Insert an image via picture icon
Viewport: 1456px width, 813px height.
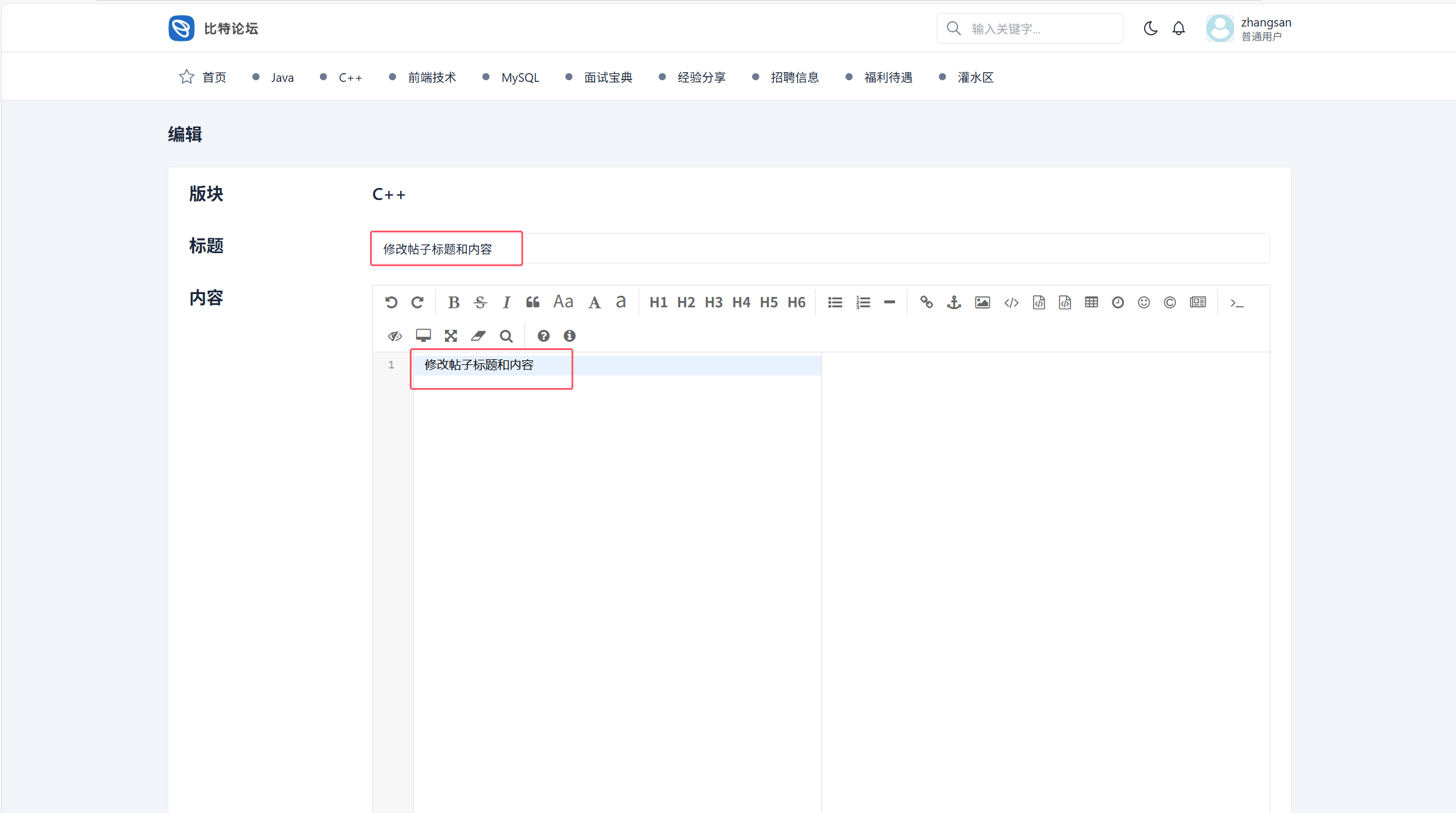tap(982, 302)
